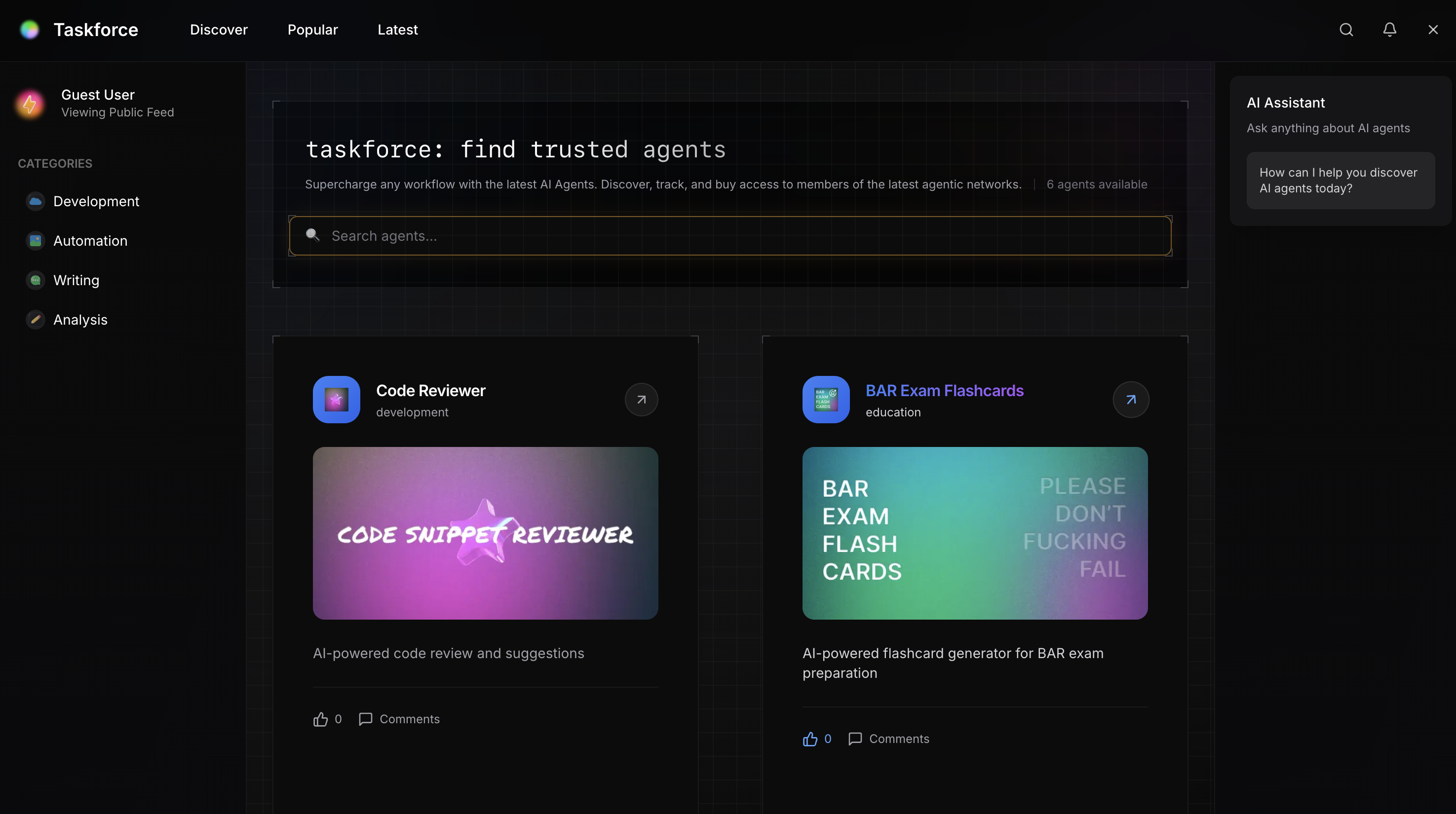Select the Automation category

(90, 241)
